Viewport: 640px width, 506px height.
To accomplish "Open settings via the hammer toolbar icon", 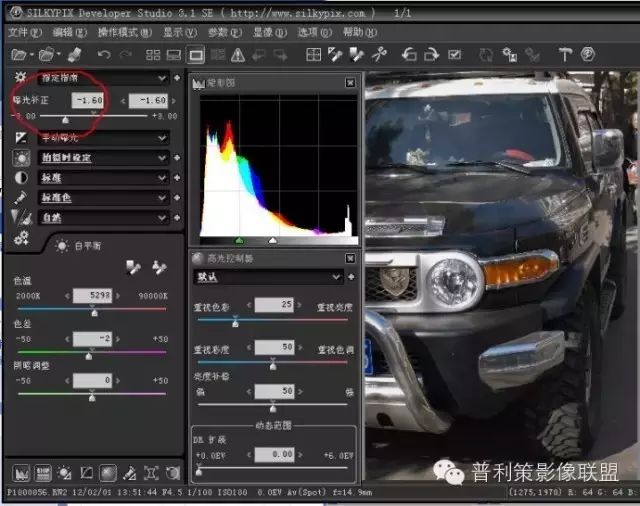I will [565, 54].
